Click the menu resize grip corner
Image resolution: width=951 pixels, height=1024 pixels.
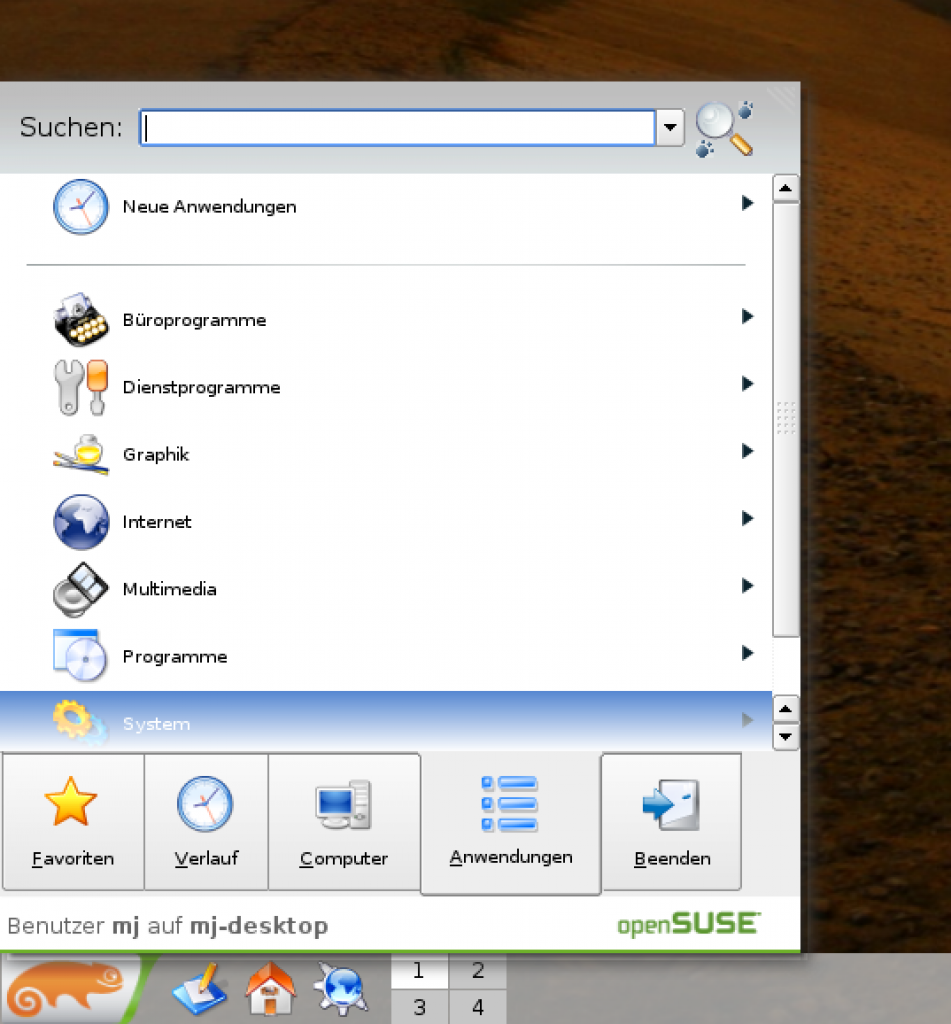[782, 98]
